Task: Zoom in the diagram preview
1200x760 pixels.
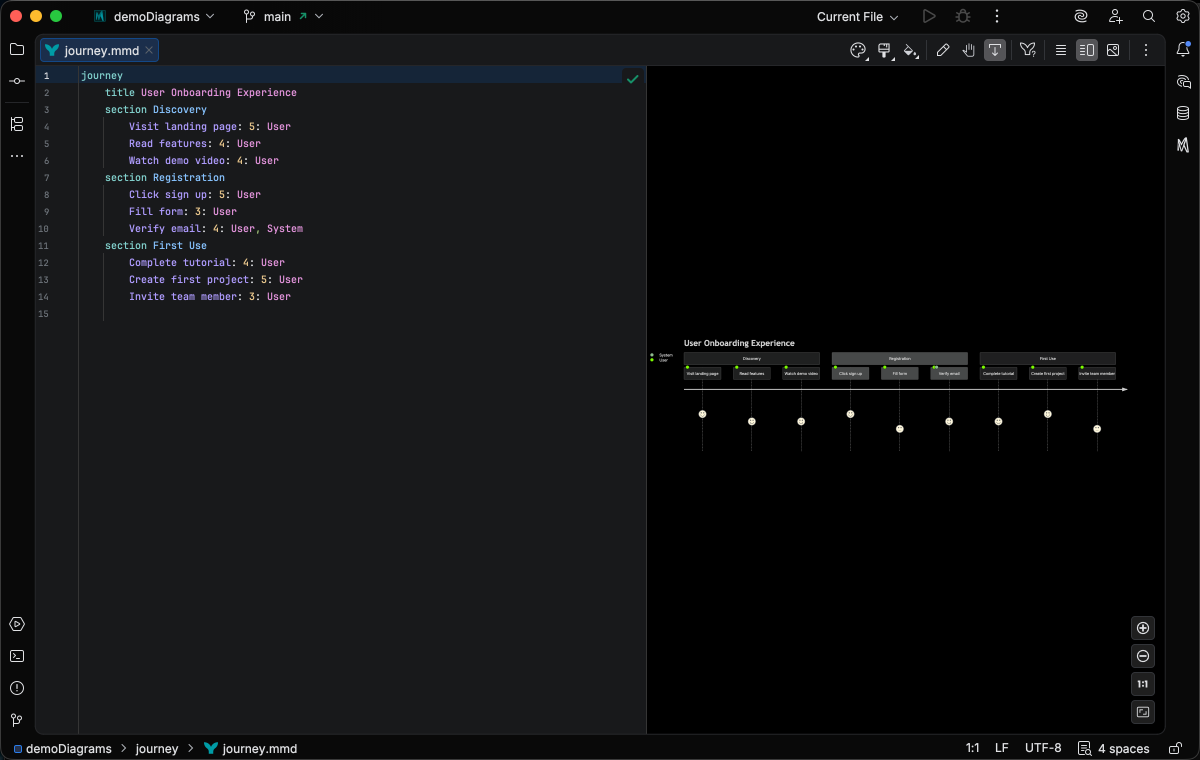Action: [1144, 628]
